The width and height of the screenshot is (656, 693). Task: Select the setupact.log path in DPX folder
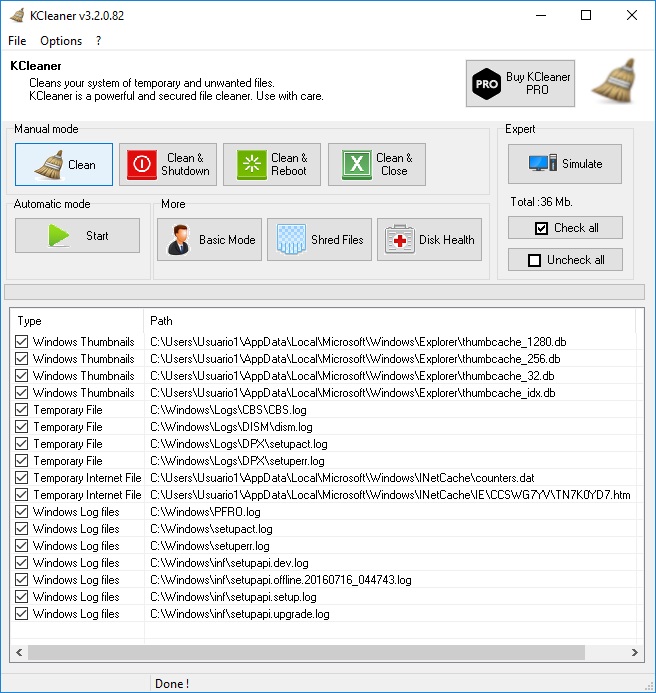[x=239, y=444]
